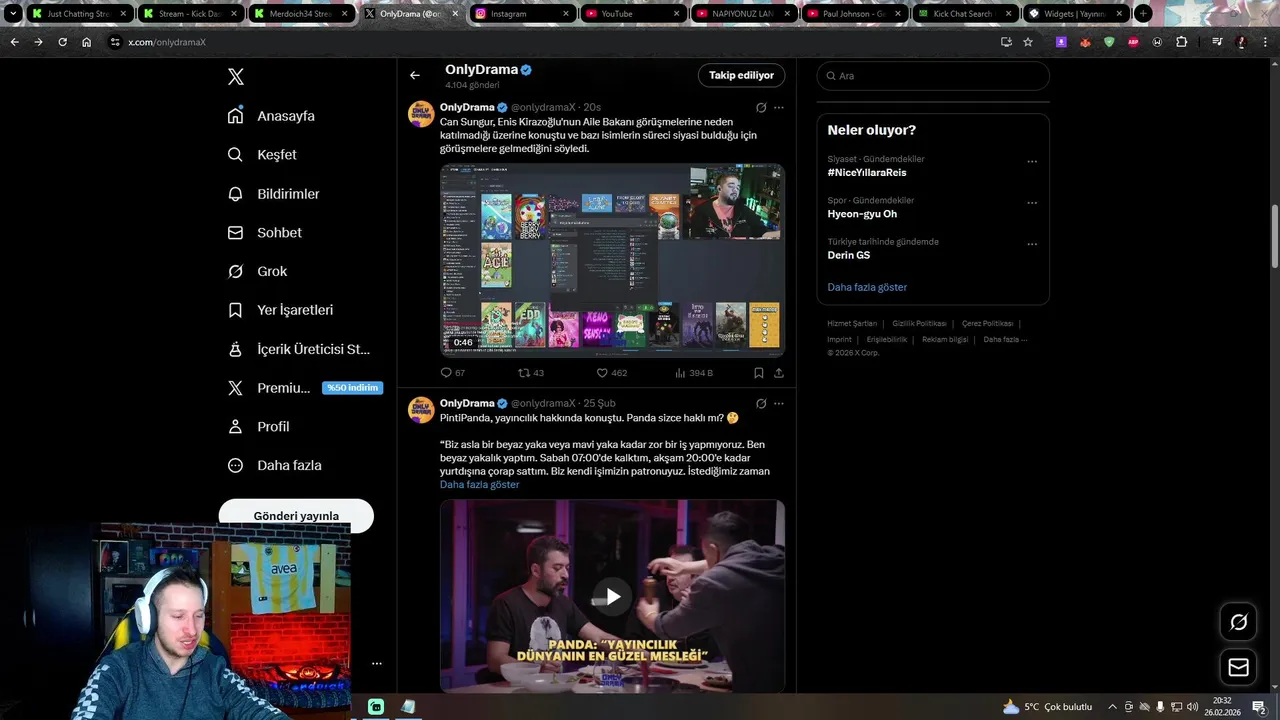Open the #NiceYıllaraReis trend

pos(867,173)
